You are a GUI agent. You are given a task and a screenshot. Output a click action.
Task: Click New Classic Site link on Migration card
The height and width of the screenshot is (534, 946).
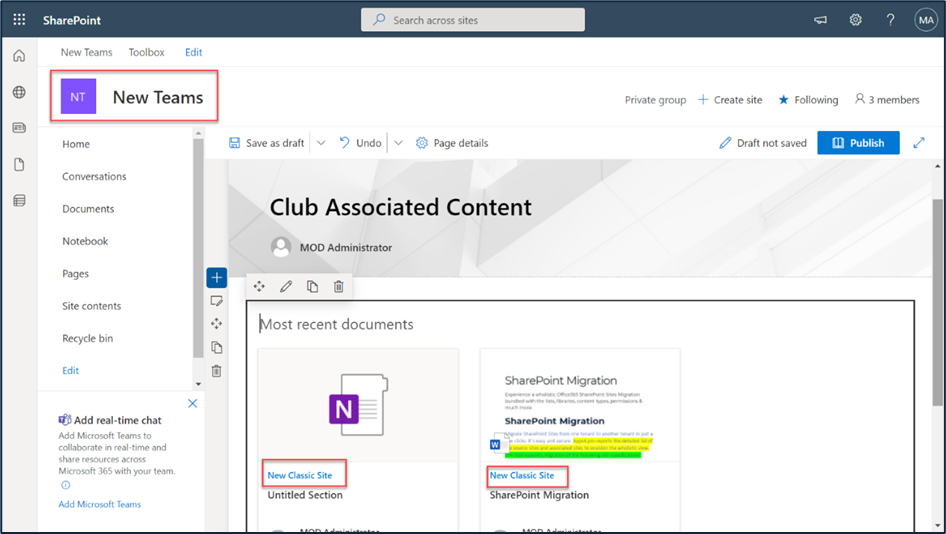click(x=522, y=475)
